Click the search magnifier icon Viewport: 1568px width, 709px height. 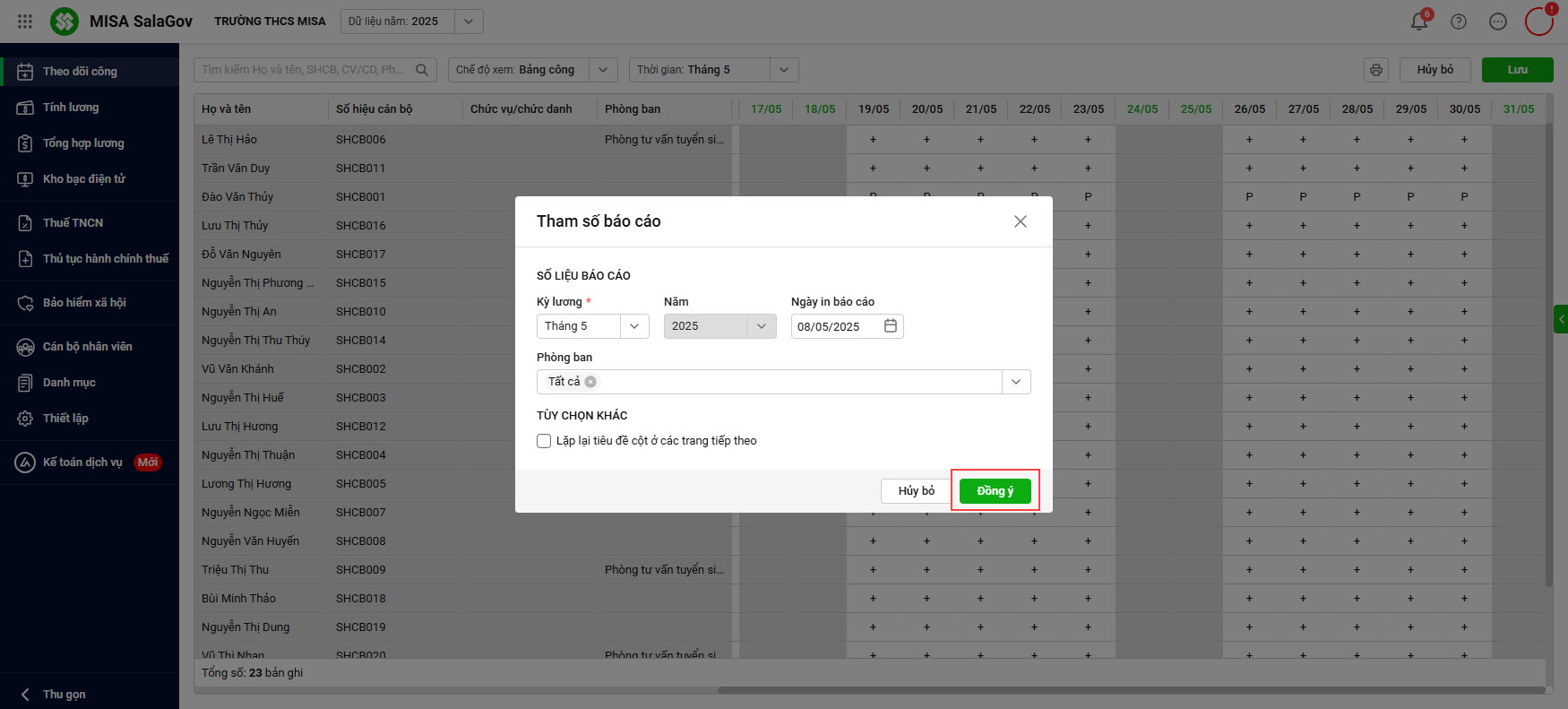[422, 70]
